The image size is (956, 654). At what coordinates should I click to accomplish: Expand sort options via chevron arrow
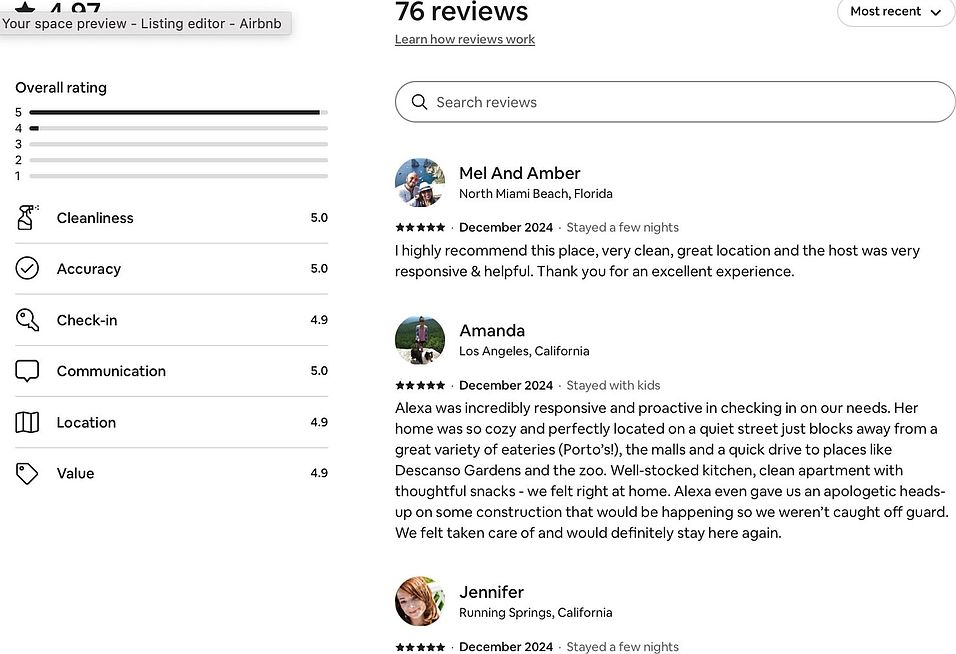[x=936, y=12]
